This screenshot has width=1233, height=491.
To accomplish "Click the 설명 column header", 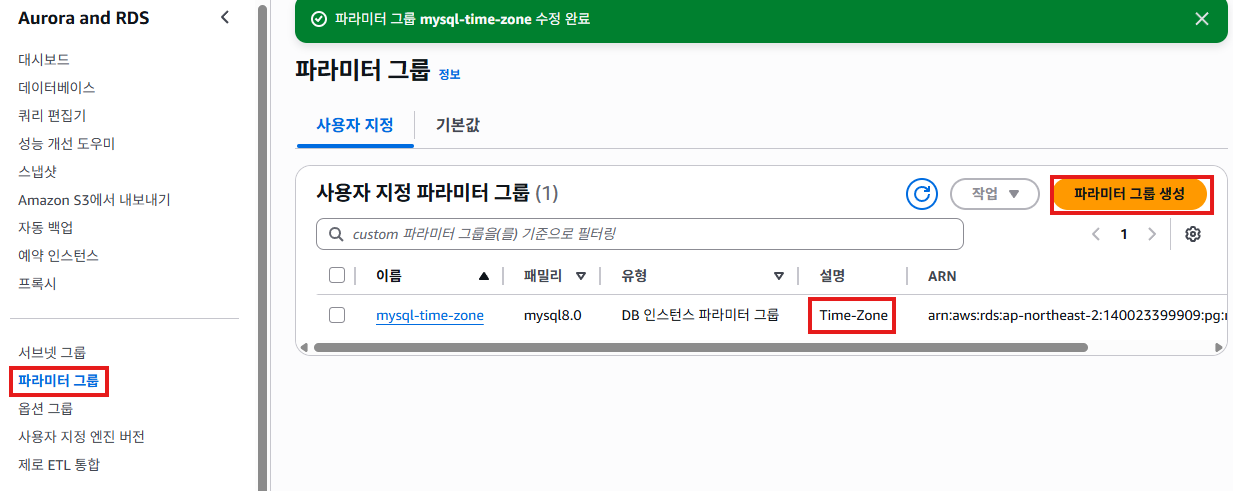I will [x=834, y=276].
